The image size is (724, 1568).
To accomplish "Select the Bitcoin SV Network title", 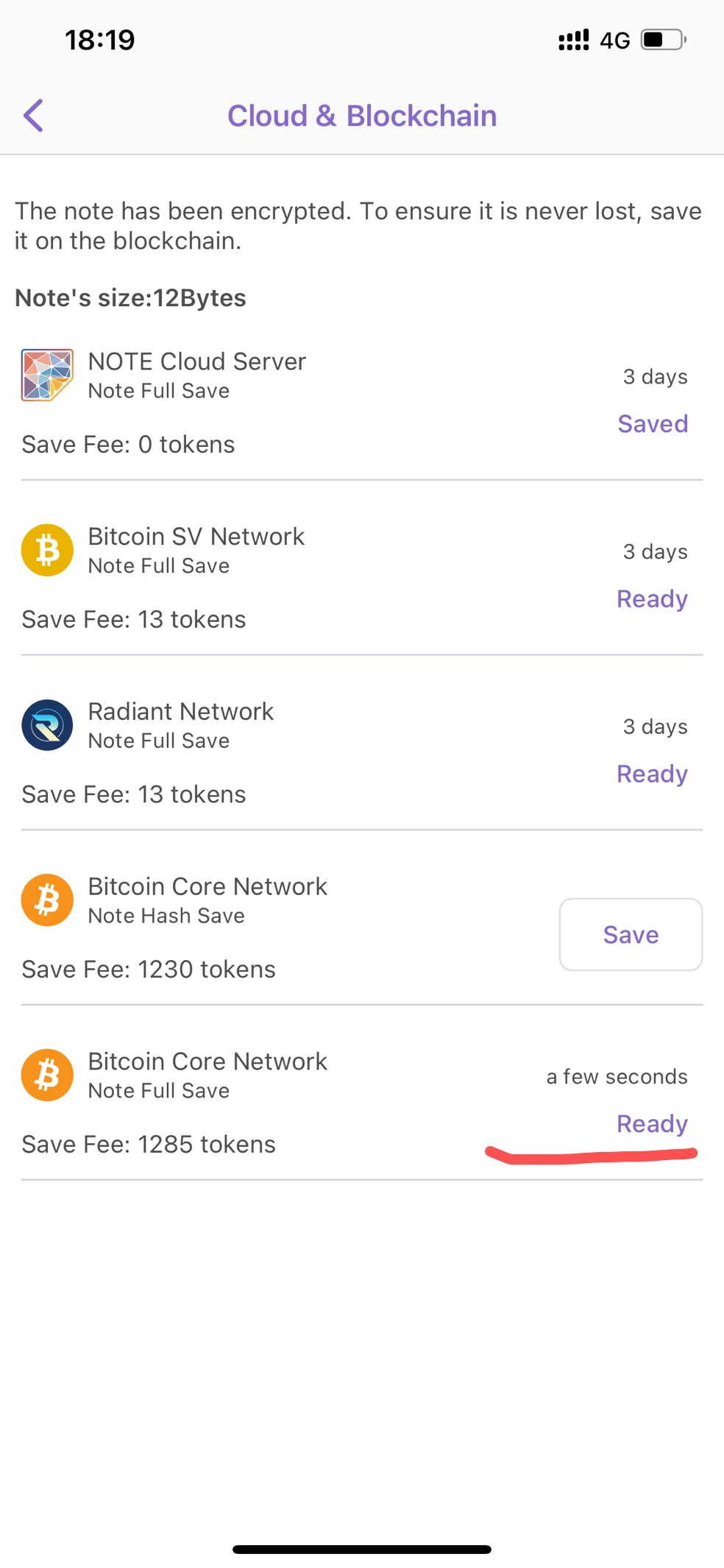I will click(x=196, y=537).
